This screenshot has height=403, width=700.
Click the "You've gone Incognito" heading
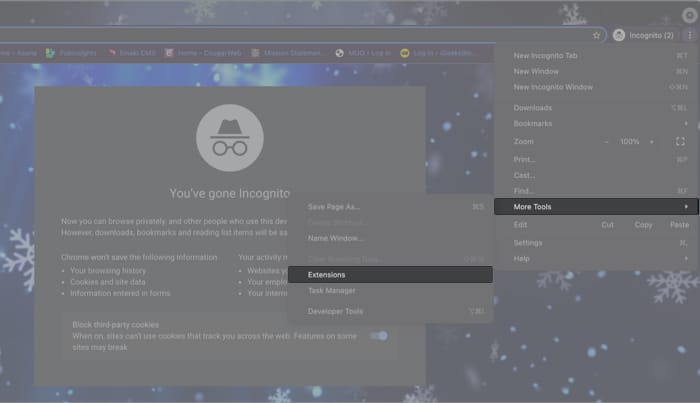pos(230,194)
